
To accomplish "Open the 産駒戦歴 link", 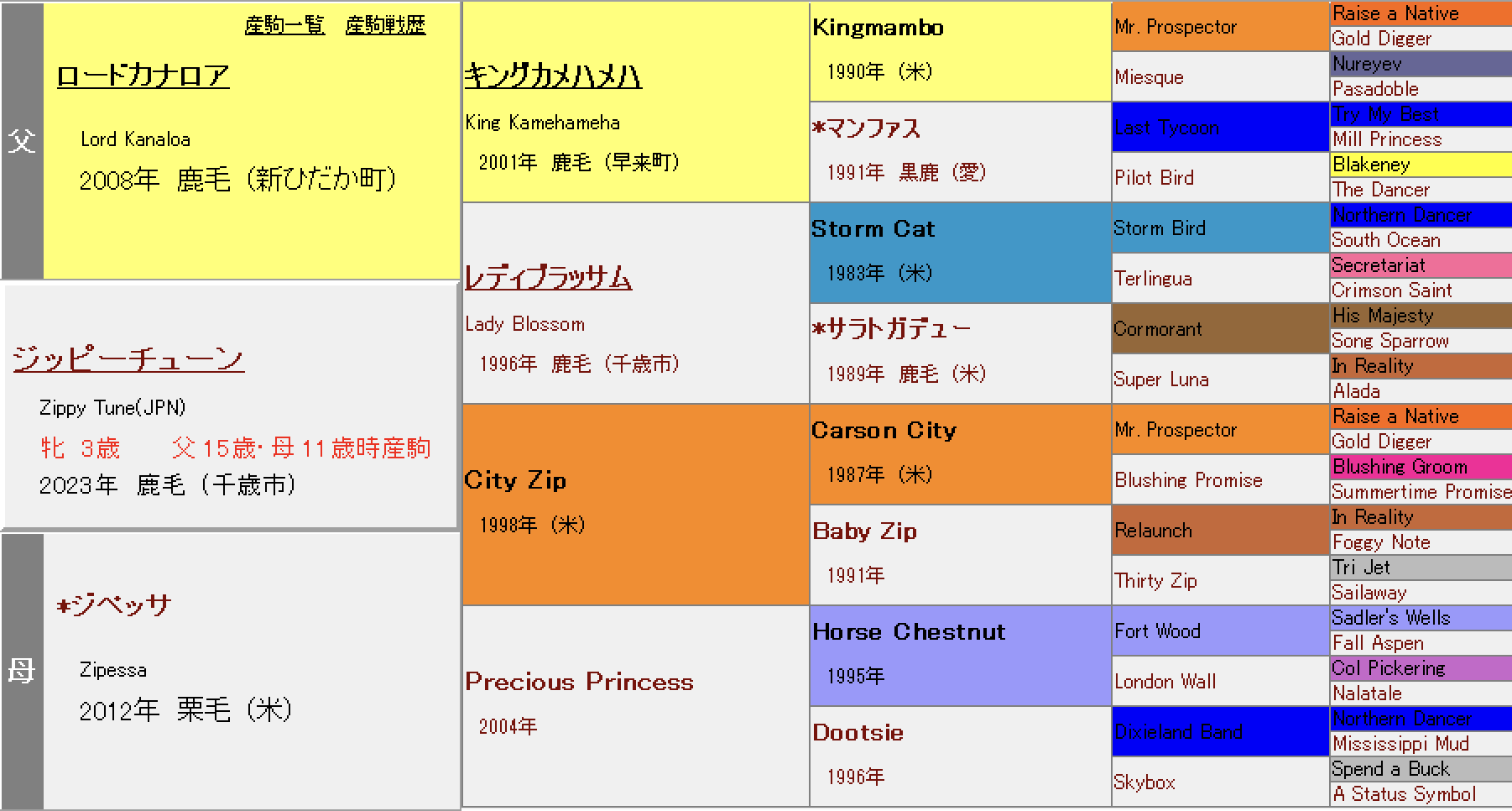I will [x=385, y=26].
